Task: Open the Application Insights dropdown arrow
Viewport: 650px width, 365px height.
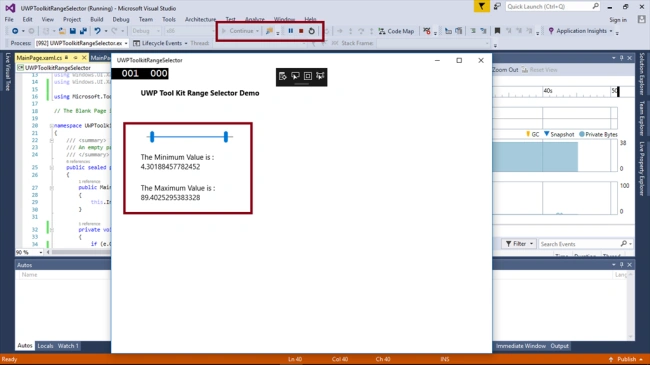Action: (611, 31)
